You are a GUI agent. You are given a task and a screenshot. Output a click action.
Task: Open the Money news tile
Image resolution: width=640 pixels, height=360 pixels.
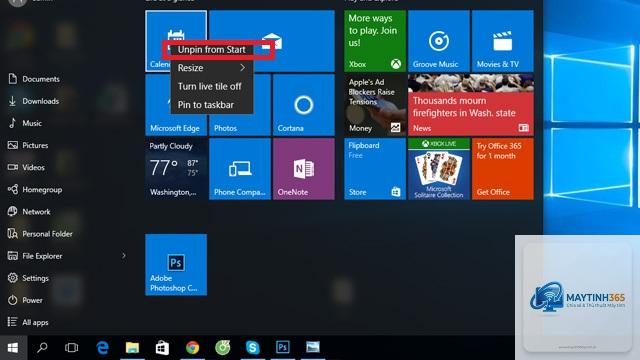tap(375, 105)
